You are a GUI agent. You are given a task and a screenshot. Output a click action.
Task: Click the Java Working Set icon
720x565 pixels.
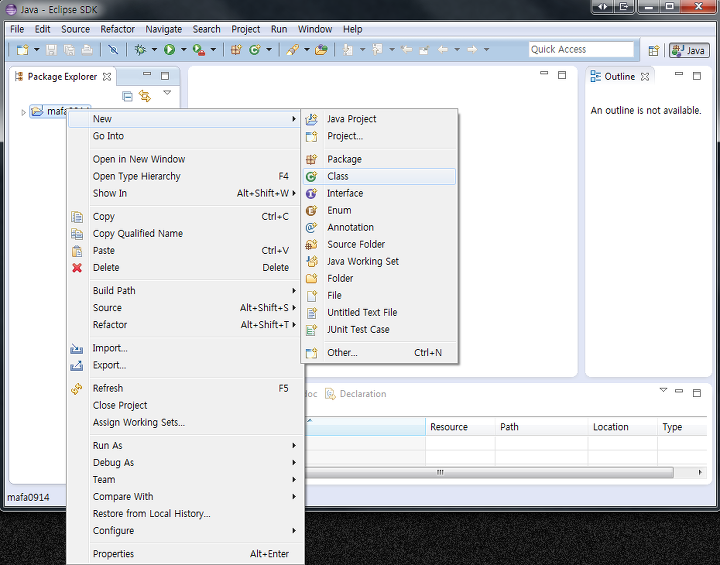tap(311, 261)
